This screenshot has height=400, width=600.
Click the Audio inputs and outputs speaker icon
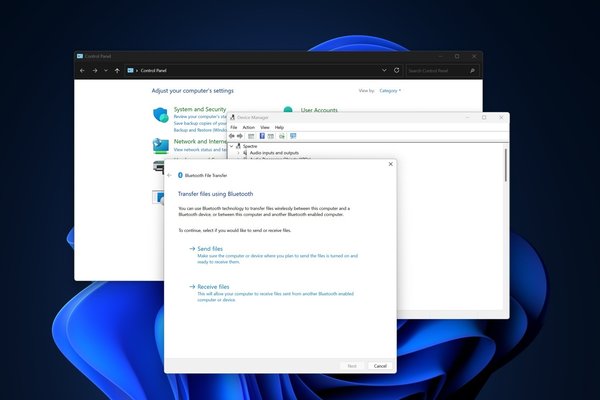245,153
